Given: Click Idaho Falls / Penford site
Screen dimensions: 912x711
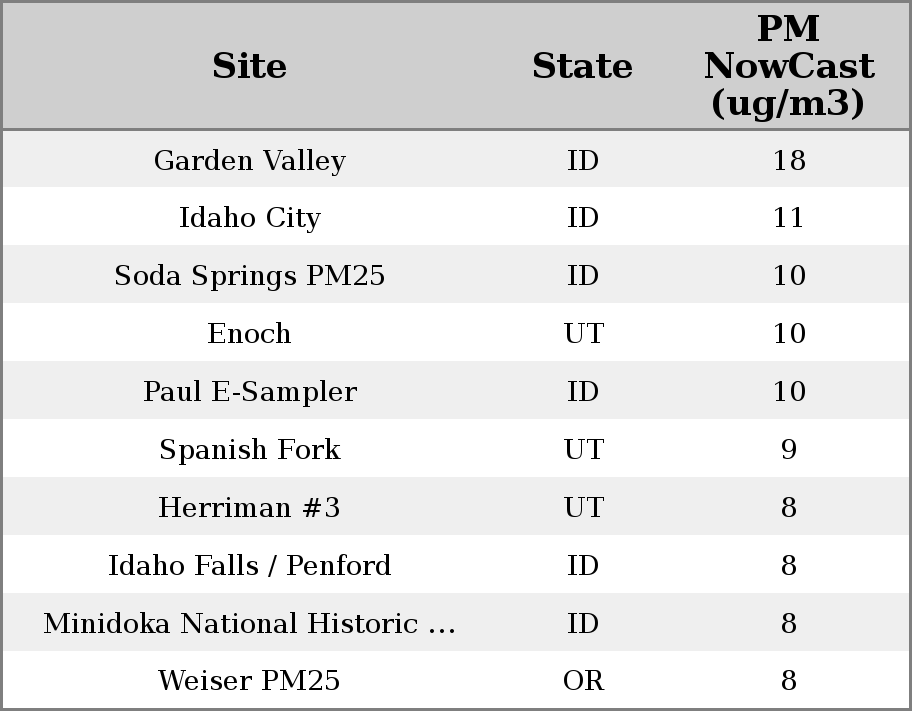Looking at the screenshot, I should coord(249,566).
